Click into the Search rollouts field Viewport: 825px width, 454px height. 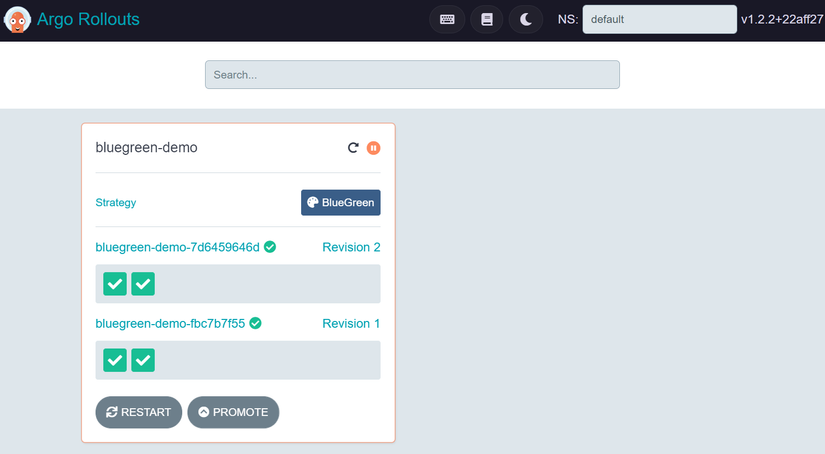[x=412, y=75]
